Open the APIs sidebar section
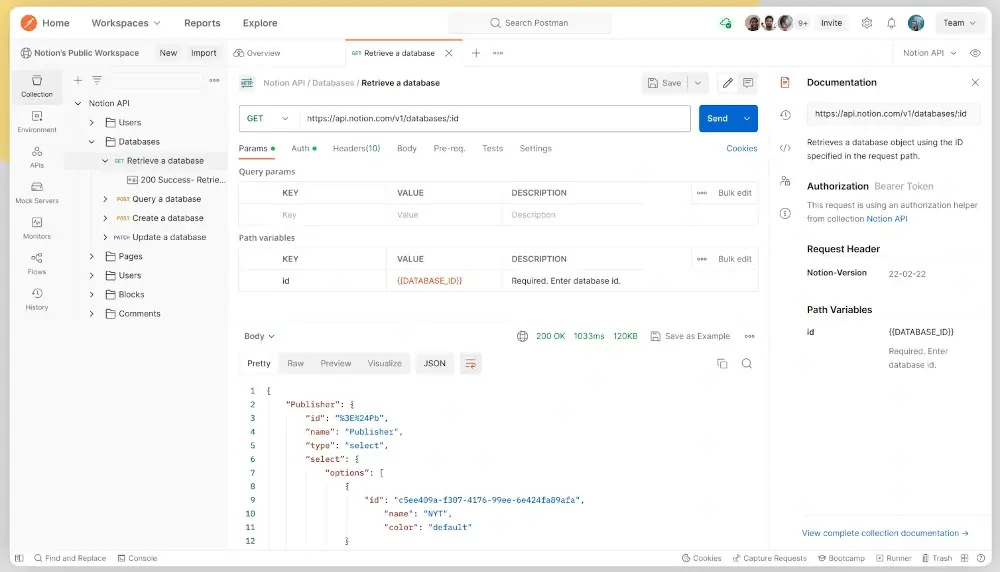Viewport: 1000px width, 572px height. point(37,157)
